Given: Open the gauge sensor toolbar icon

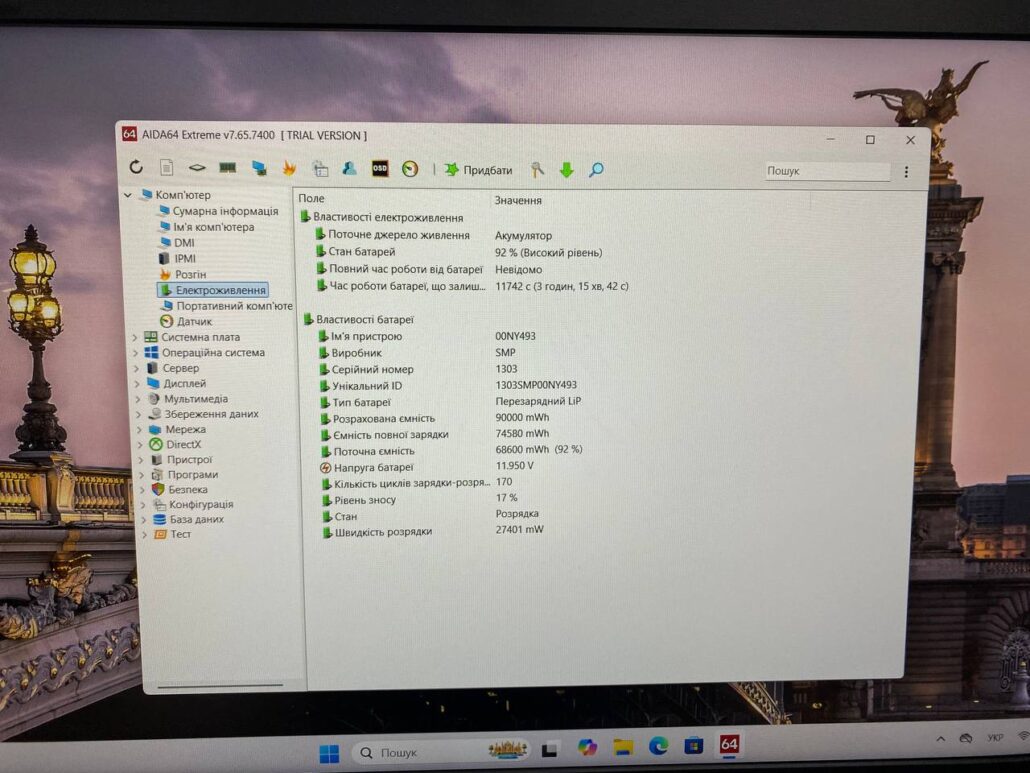Looking at the screenshot, I should [x=410, y=169].
